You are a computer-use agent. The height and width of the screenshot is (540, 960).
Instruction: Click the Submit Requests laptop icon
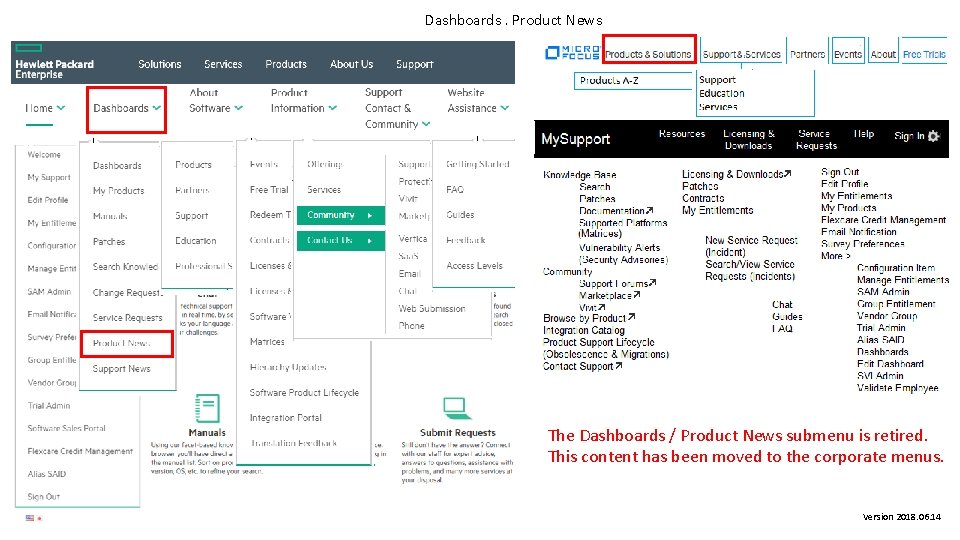click(x=456, y=408)
